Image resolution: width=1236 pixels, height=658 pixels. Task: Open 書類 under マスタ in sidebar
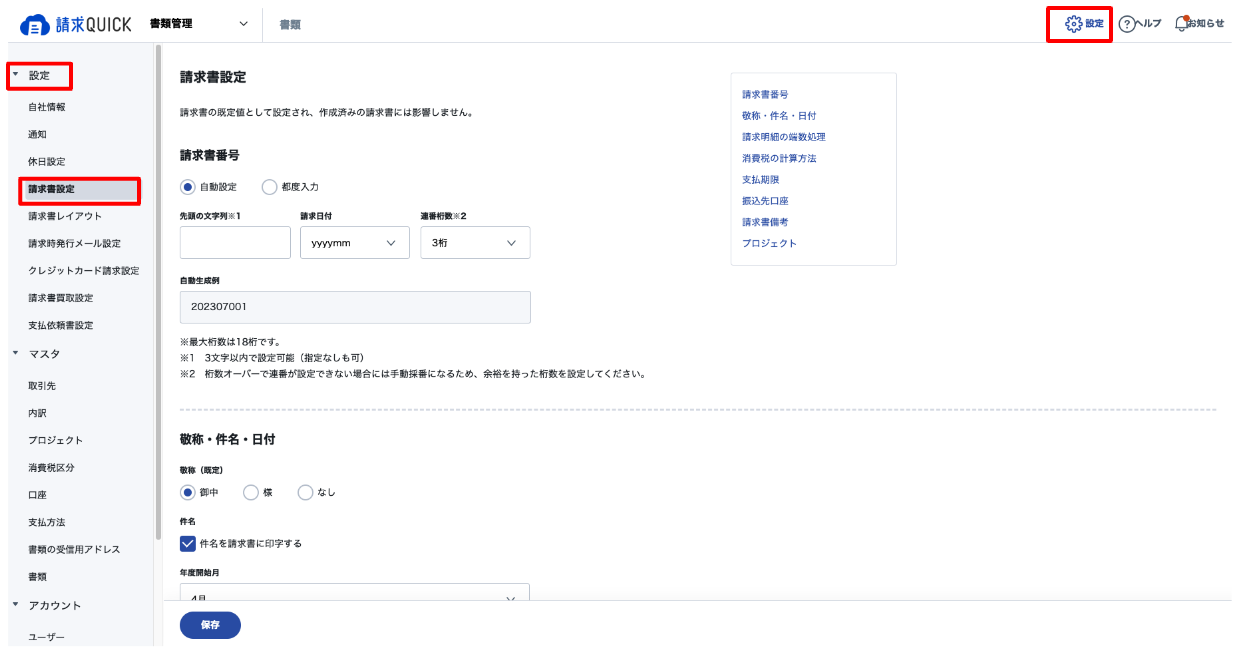pos(37,577)
